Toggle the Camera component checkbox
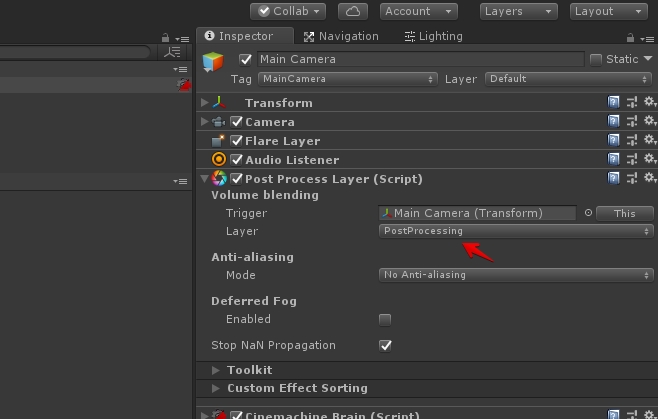 point(237,122)
